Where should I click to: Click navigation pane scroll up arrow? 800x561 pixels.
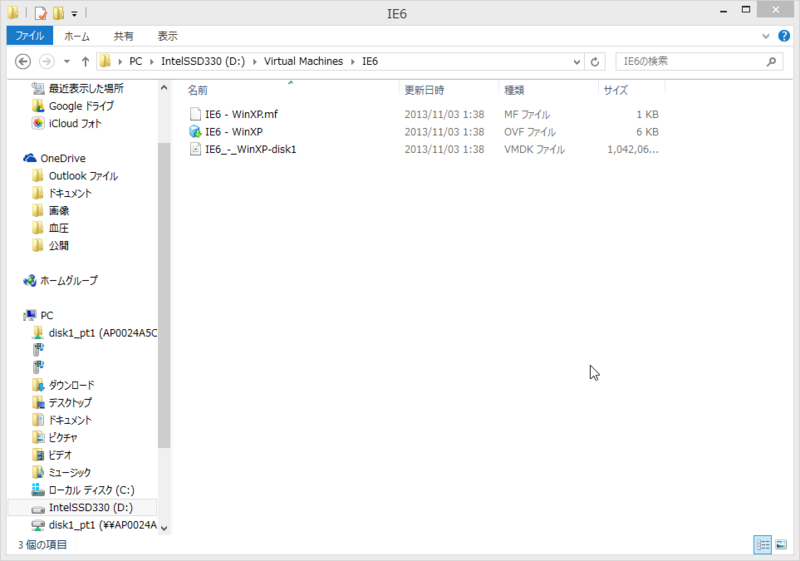[164, 88]
